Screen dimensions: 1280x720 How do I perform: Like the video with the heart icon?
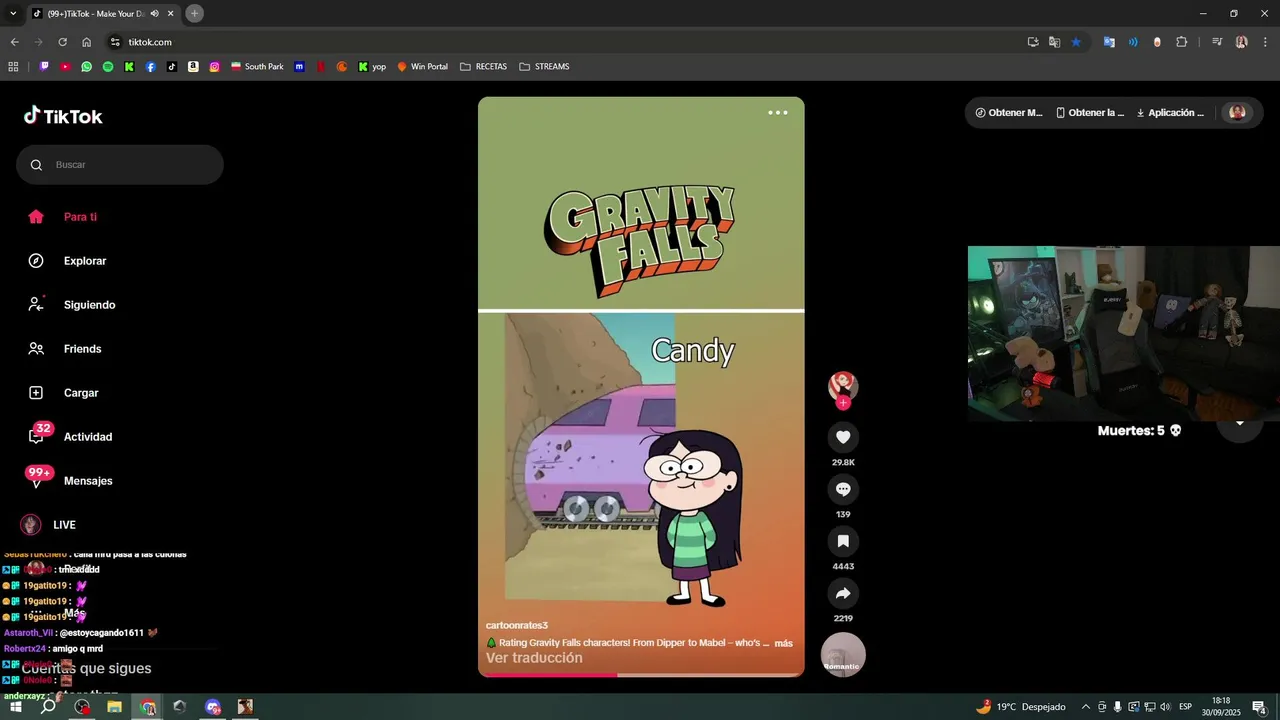coord(843,437)
